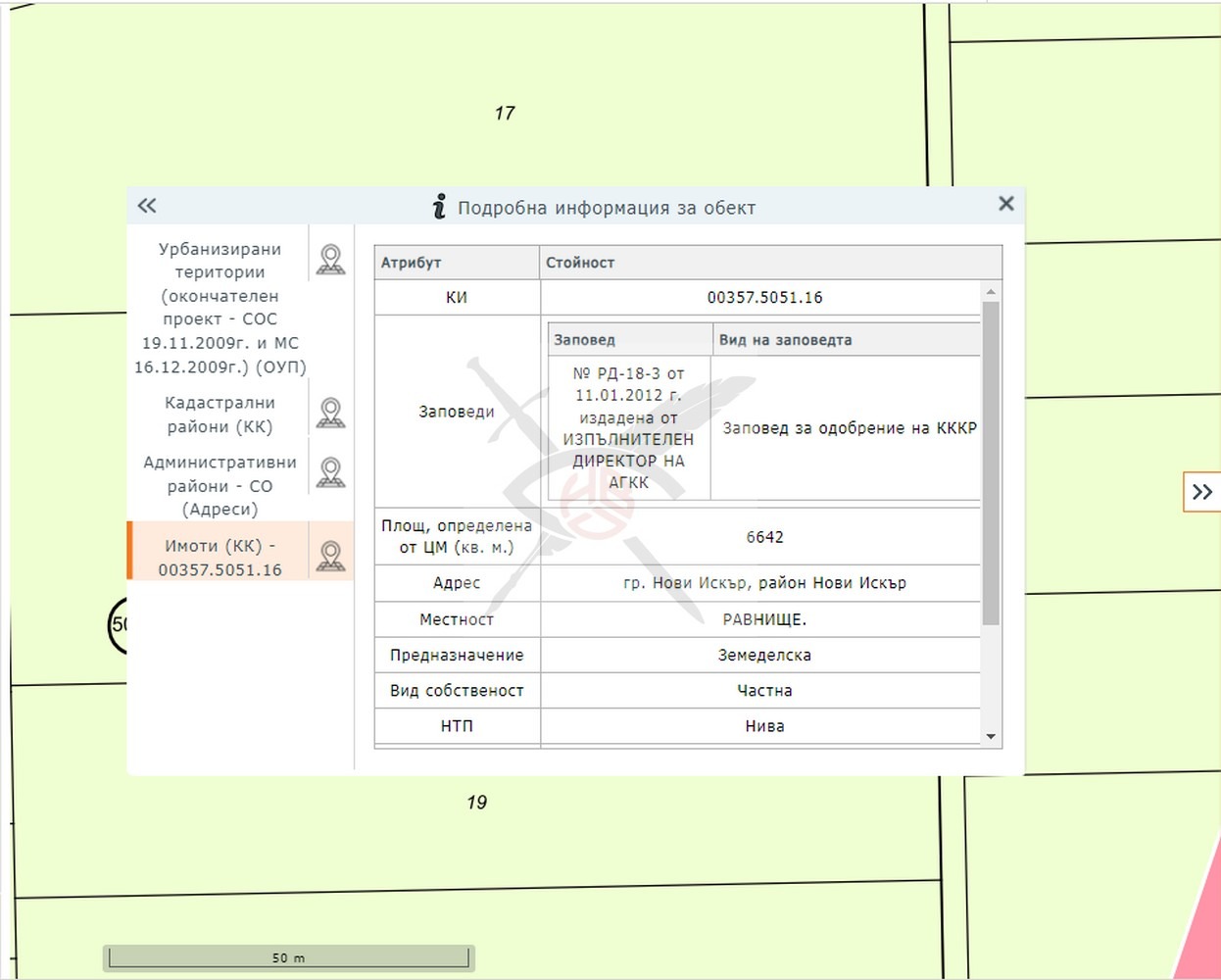Click the КИ value 00357.5051.16
Image resolution: width=1221 pixels, height=980 pixels.
point(764,298)
